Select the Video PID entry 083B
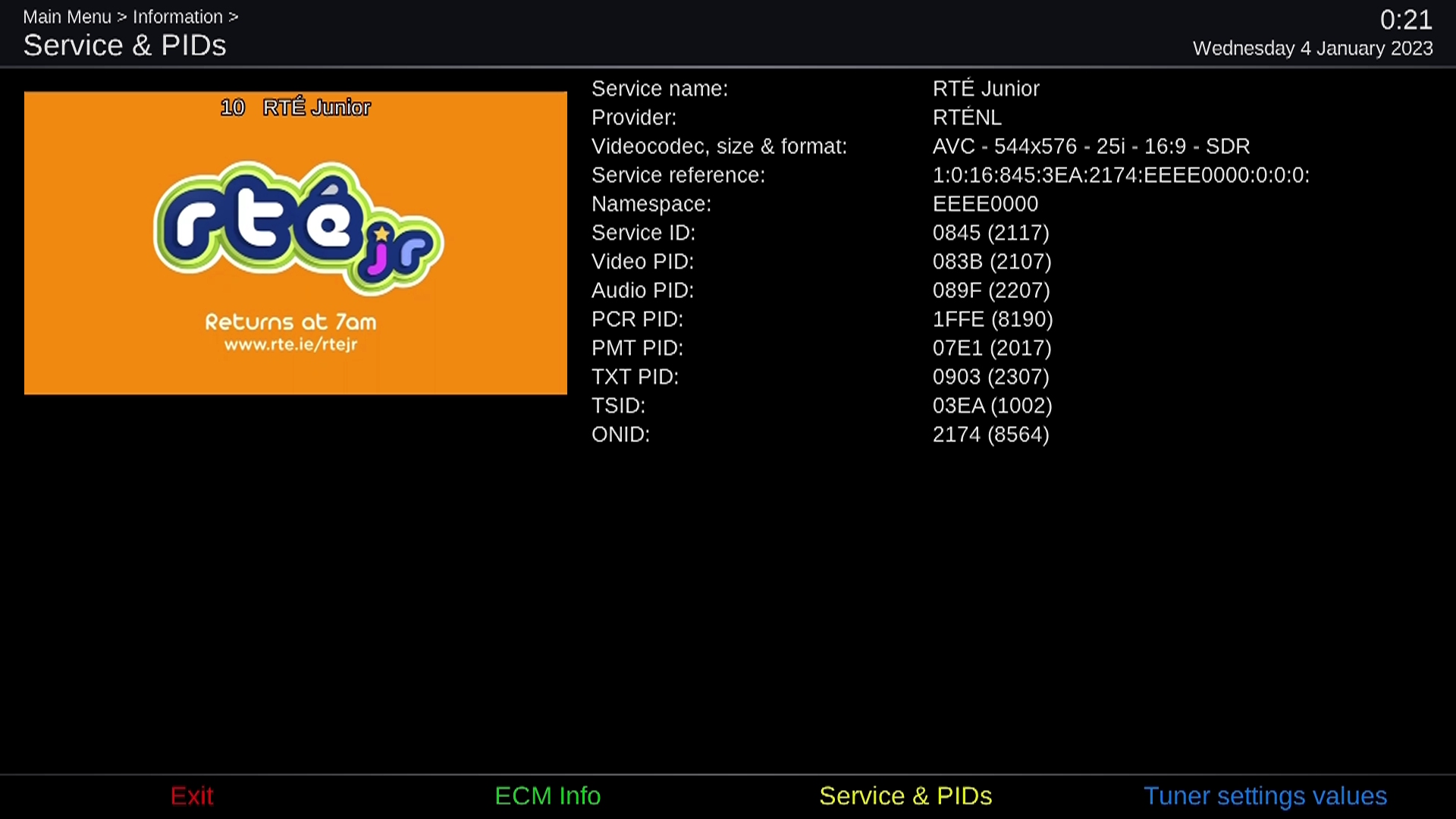 coord(991,262)
